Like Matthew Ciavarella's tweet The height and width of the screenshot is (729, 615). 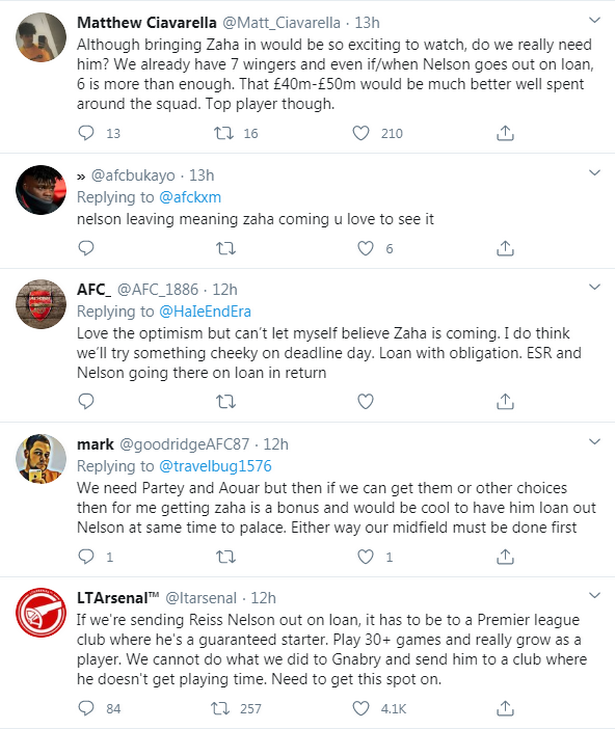[366, 133]
